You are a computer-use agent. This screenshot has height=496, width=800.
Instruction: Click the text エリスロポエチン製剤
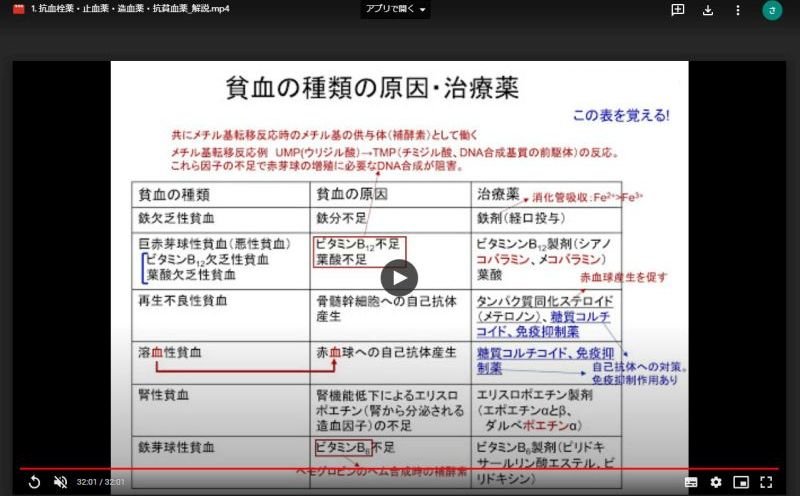click(x=535, y=395)
